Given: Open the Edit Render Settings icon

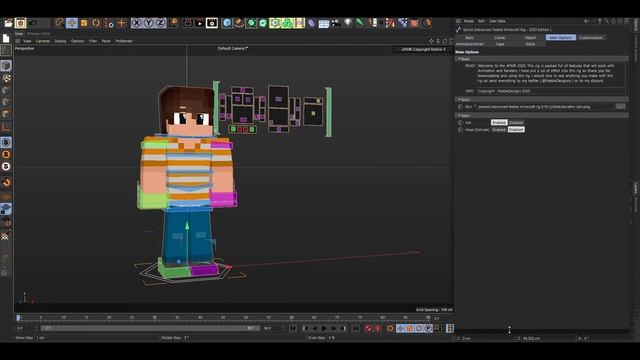Looking at the screenshot, I should (x=212, y=23).
